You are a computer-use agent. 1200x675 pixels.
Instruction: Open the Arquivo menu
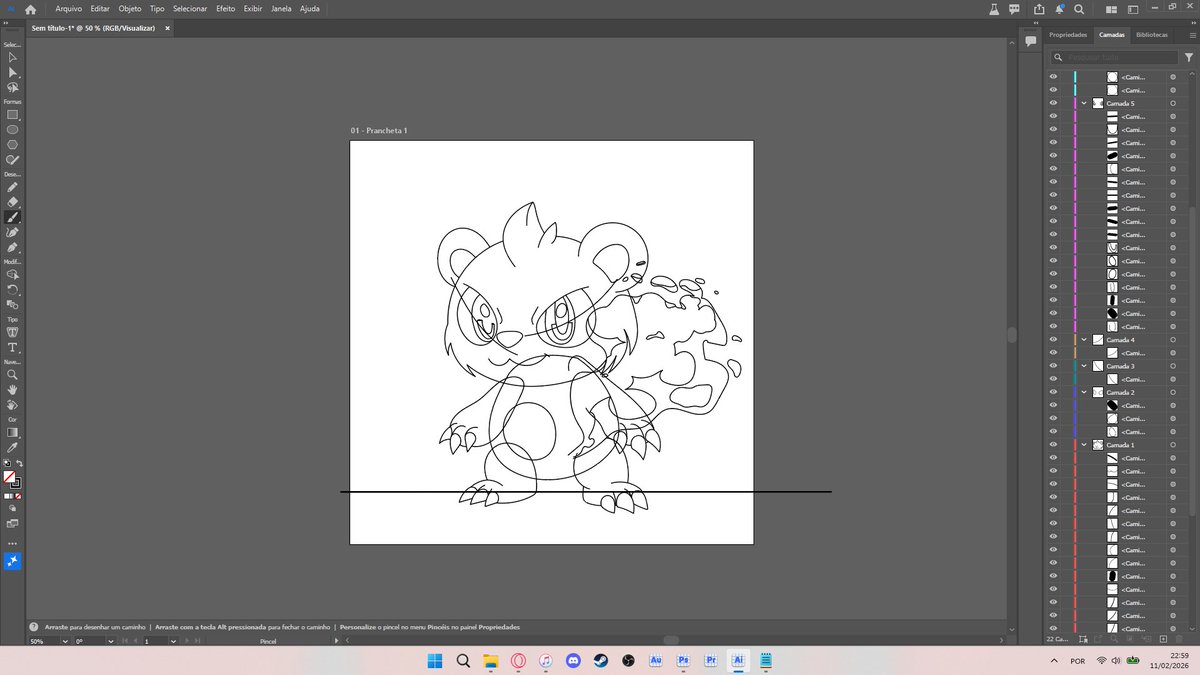(x=68, y=8)
